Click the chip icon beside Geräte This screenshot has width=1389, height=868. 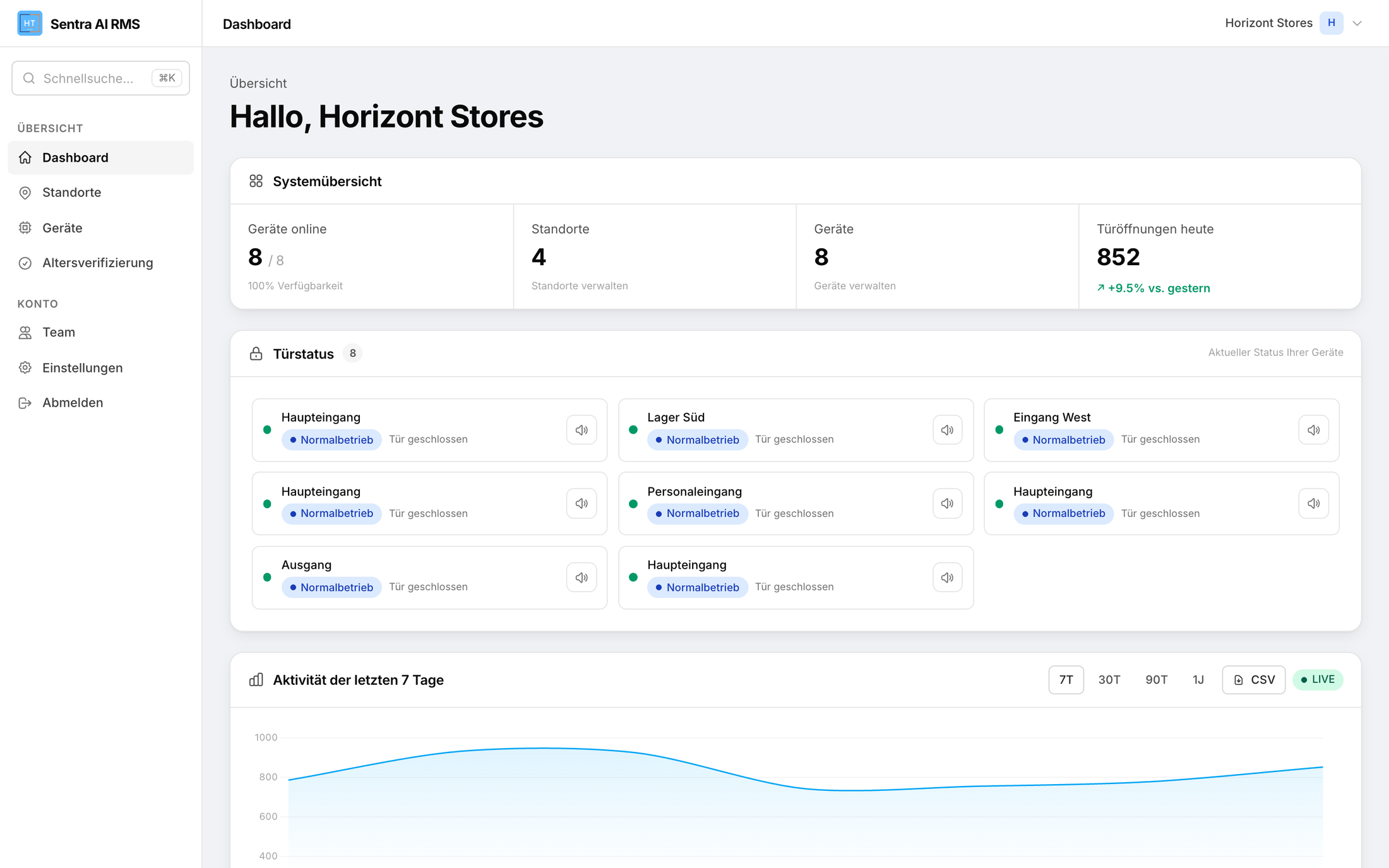point(25,228)
